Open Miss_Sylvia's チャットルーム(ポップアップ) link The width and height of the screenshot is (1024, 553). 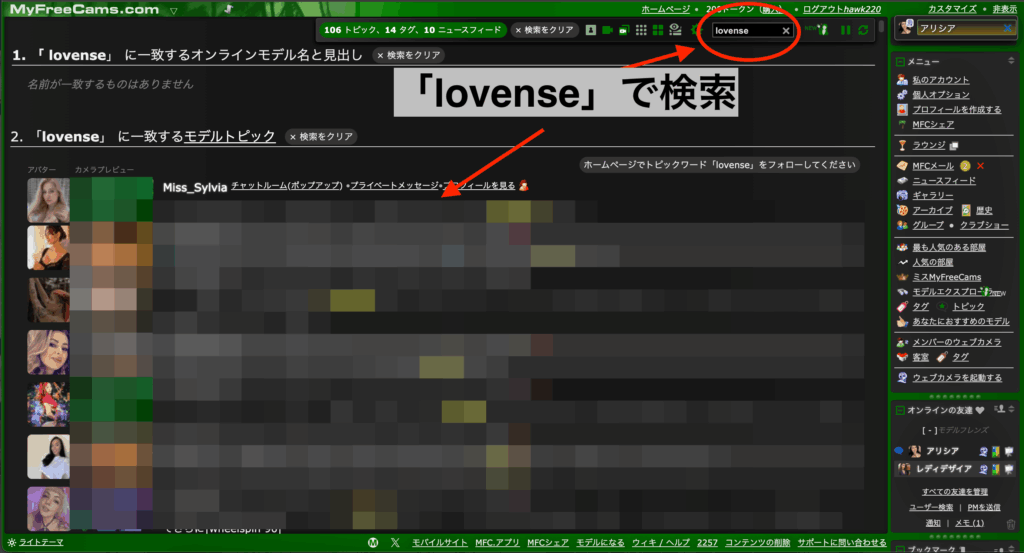click(x=287, y=186)
